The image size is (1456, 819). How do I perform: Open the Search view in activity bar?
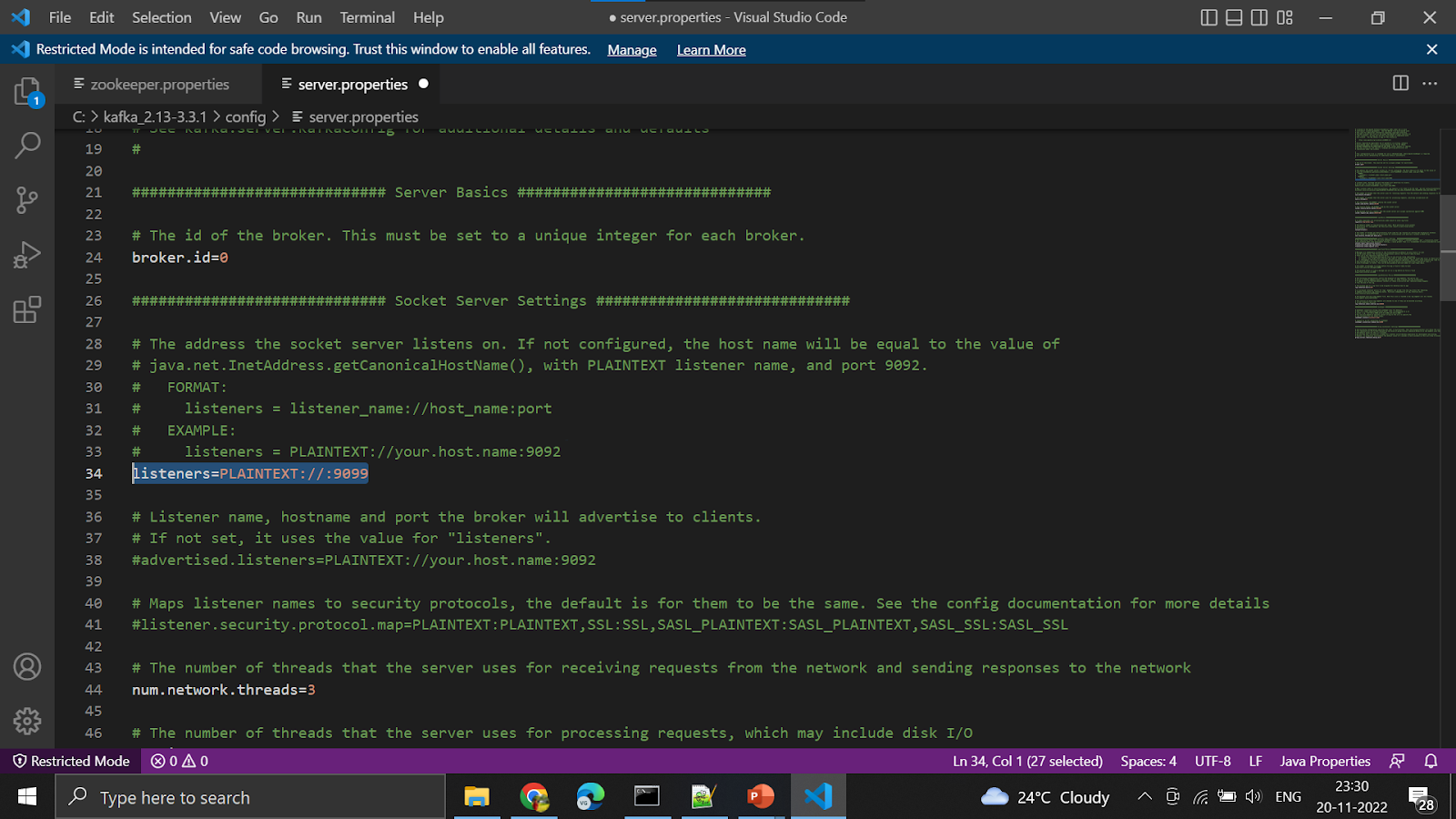[x=27, y=145]
